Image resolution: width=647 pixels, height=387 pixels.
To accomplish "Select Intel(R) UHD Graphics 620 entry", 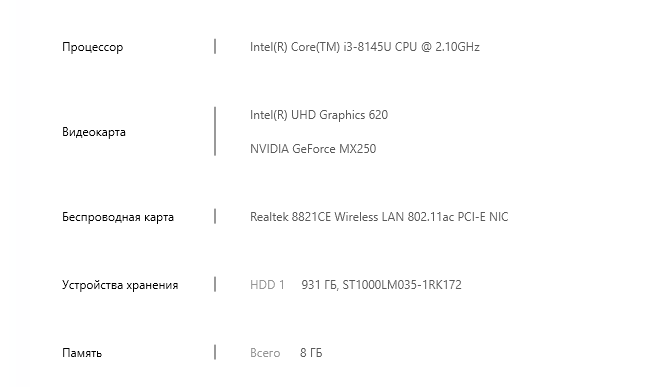I will (x=319, y=115).
